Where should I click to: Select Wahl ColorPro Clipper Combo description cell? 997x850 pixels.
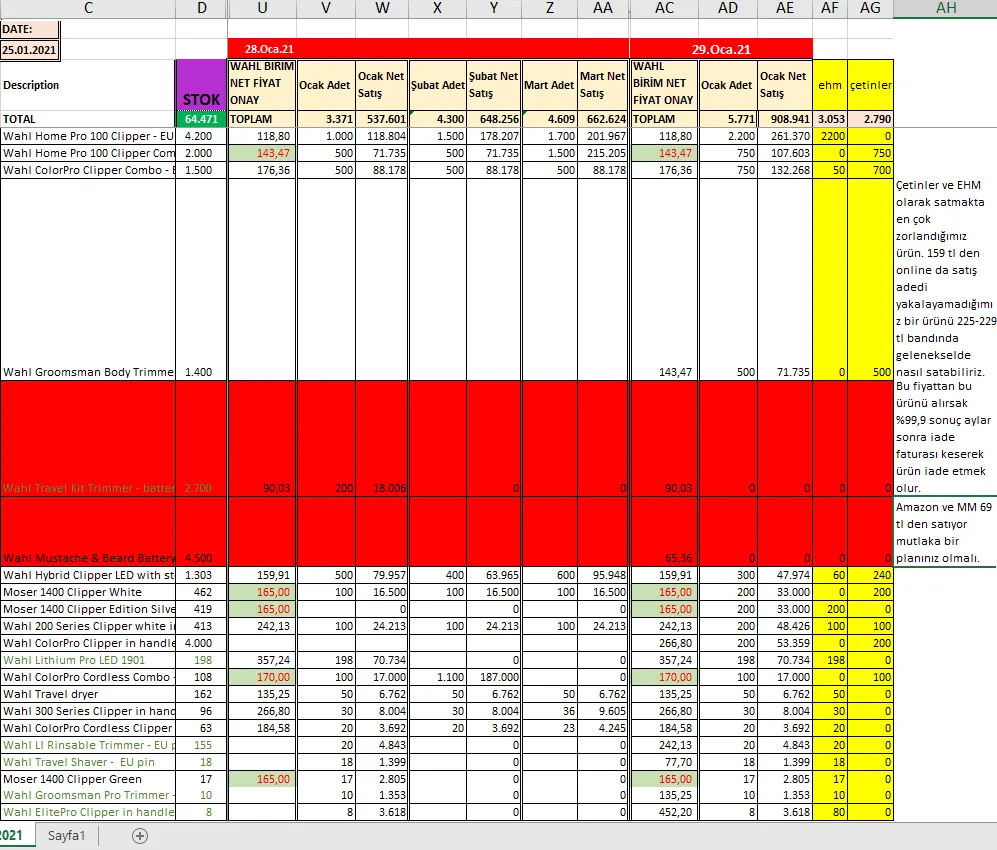[88, 170]
